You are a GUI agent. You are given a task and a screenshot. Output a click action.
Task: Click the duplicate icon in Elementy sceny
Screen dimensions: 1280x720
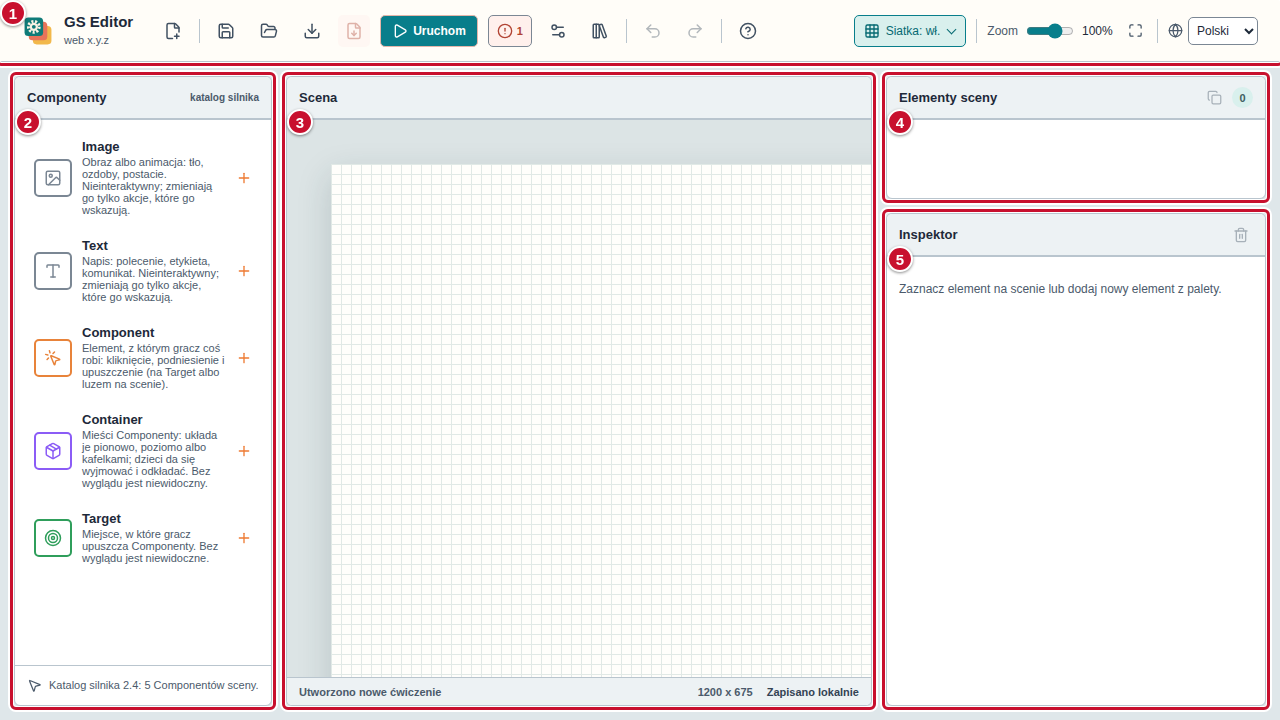point(1214,98)
